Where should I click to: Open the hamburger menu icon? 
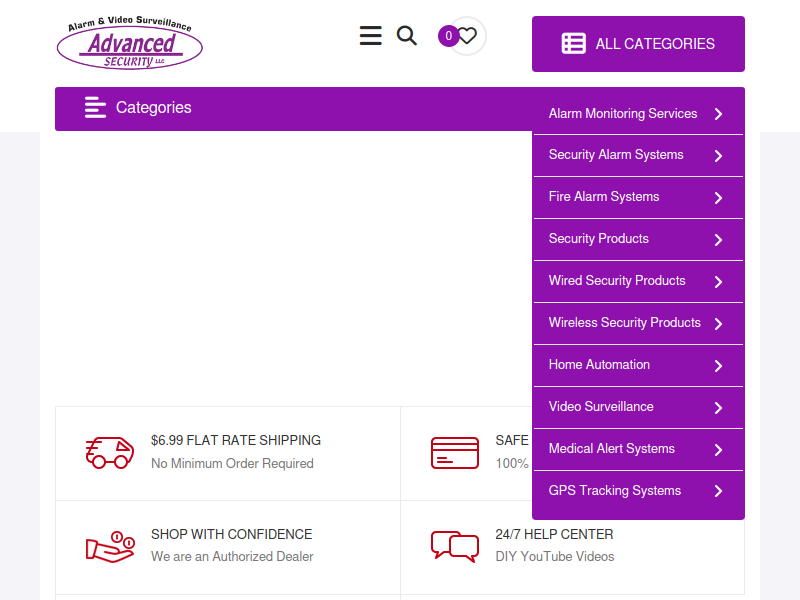[370, 36]
